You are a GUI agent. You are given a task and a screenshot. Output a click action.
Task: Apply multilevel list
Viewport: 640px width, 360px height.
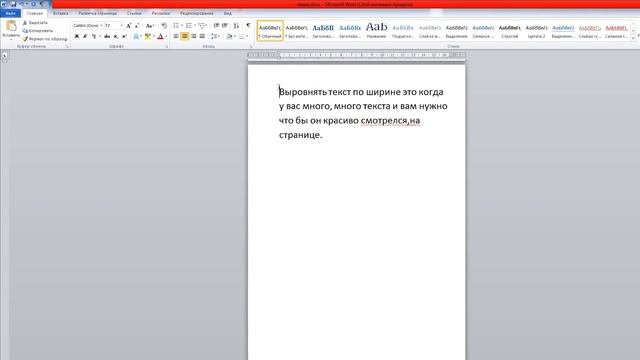(x=202, y=26)
